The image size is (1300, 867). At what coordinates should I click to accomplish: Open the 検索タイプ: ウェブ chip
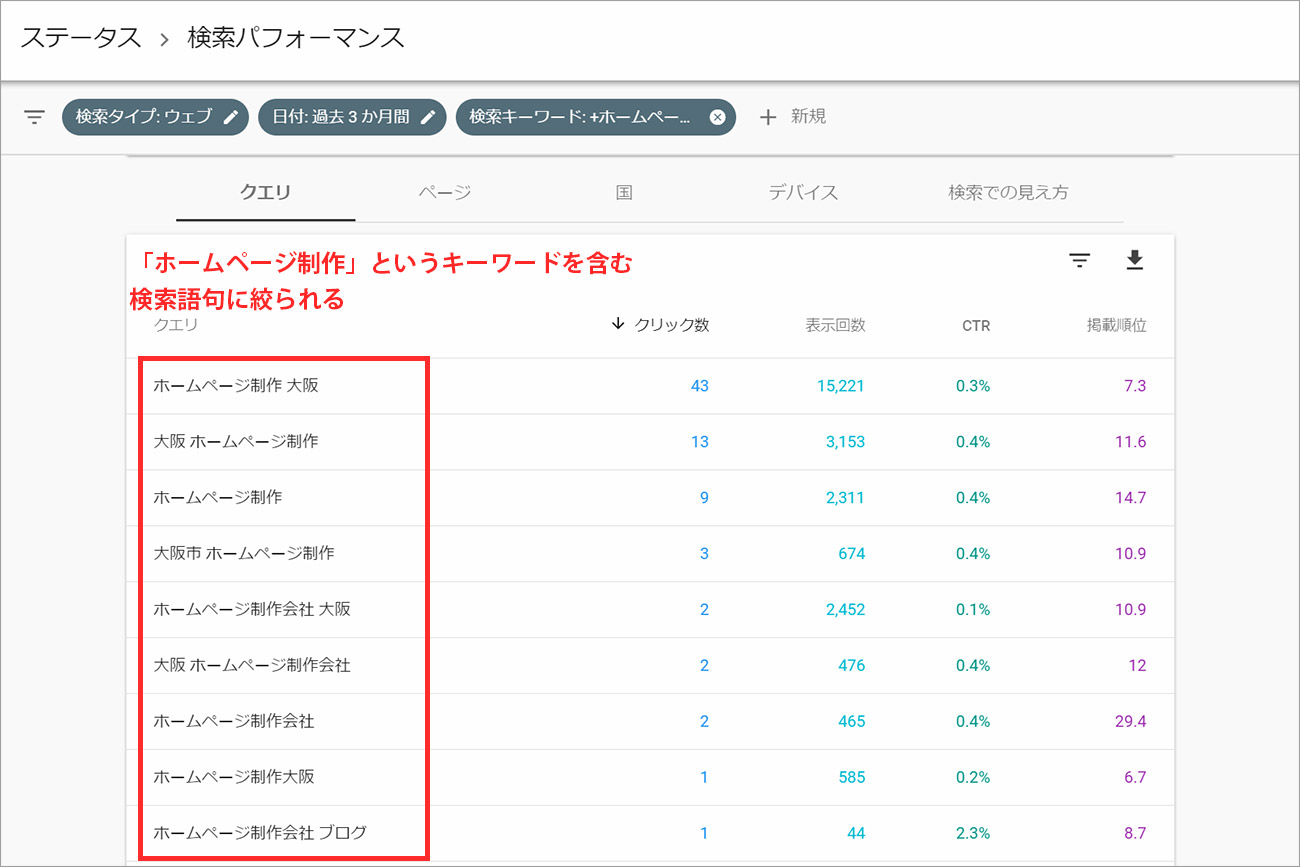coord(155,117)
